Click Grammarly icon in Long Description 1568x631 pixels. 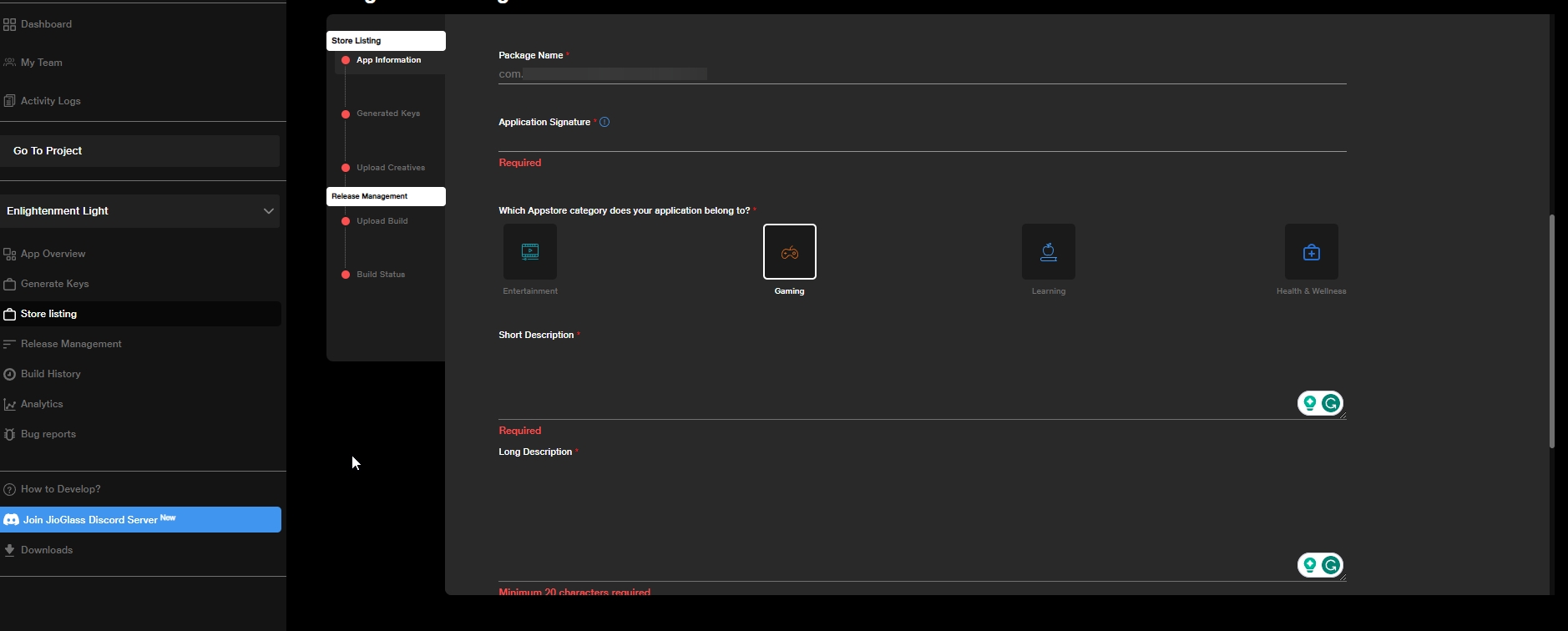pyautogui.click(x=1331, y=566)
